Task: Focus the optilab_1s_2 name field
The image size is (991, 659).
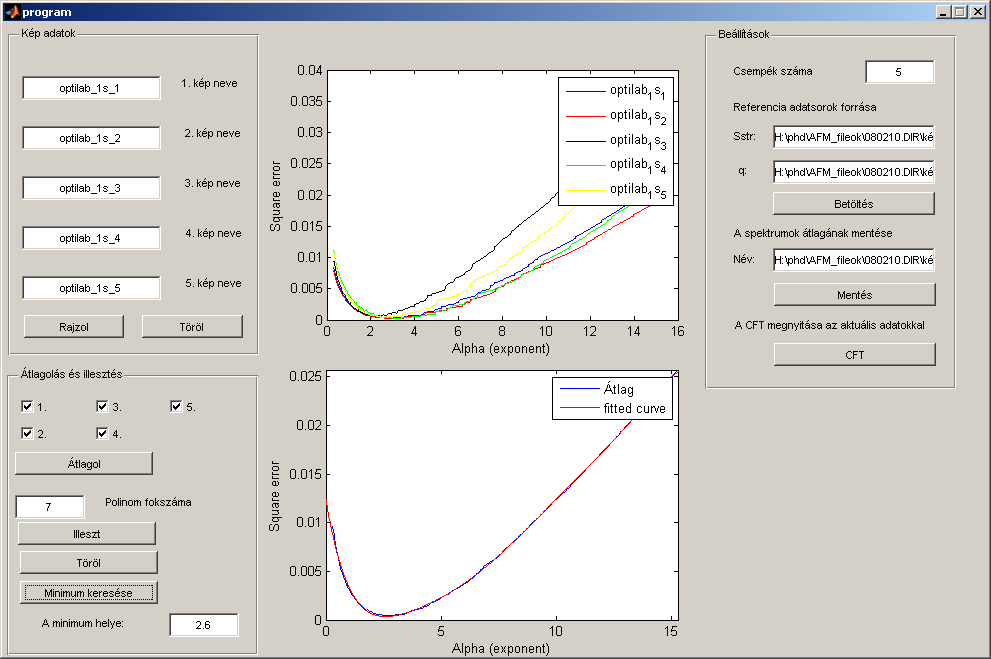Action: click(x=92, y=138)
